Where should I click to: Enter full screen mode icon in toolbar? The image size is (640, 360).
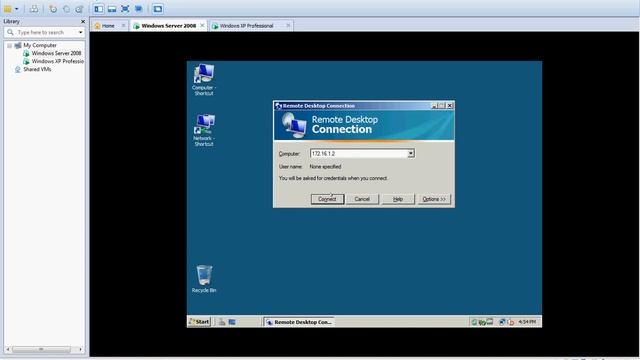(x=125, y=9)
